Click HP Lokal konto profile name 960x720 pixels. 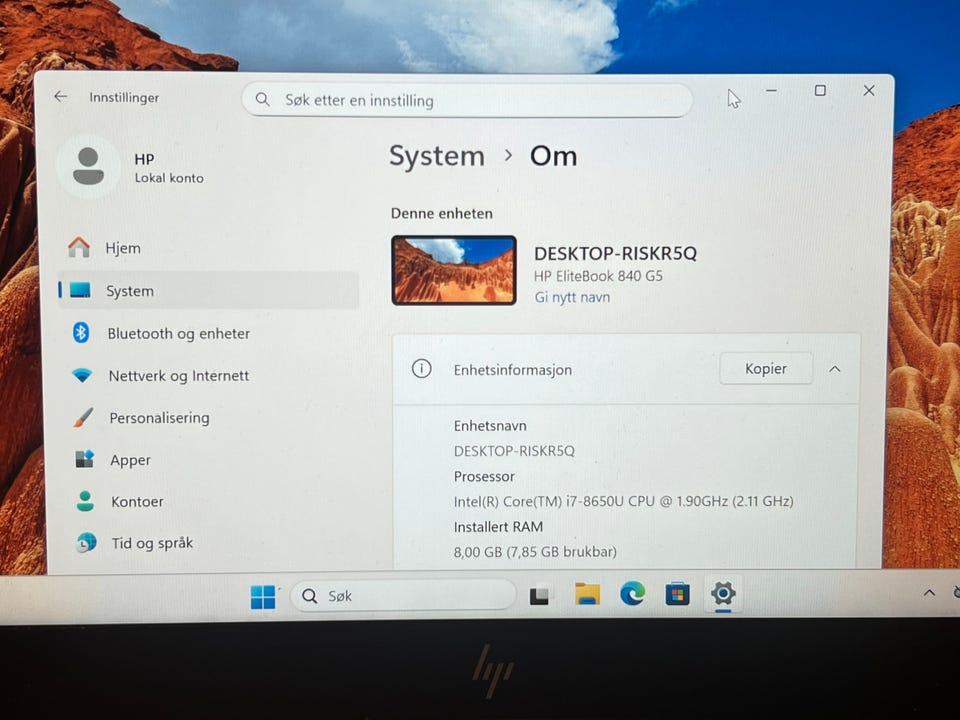tap(169, 168)
